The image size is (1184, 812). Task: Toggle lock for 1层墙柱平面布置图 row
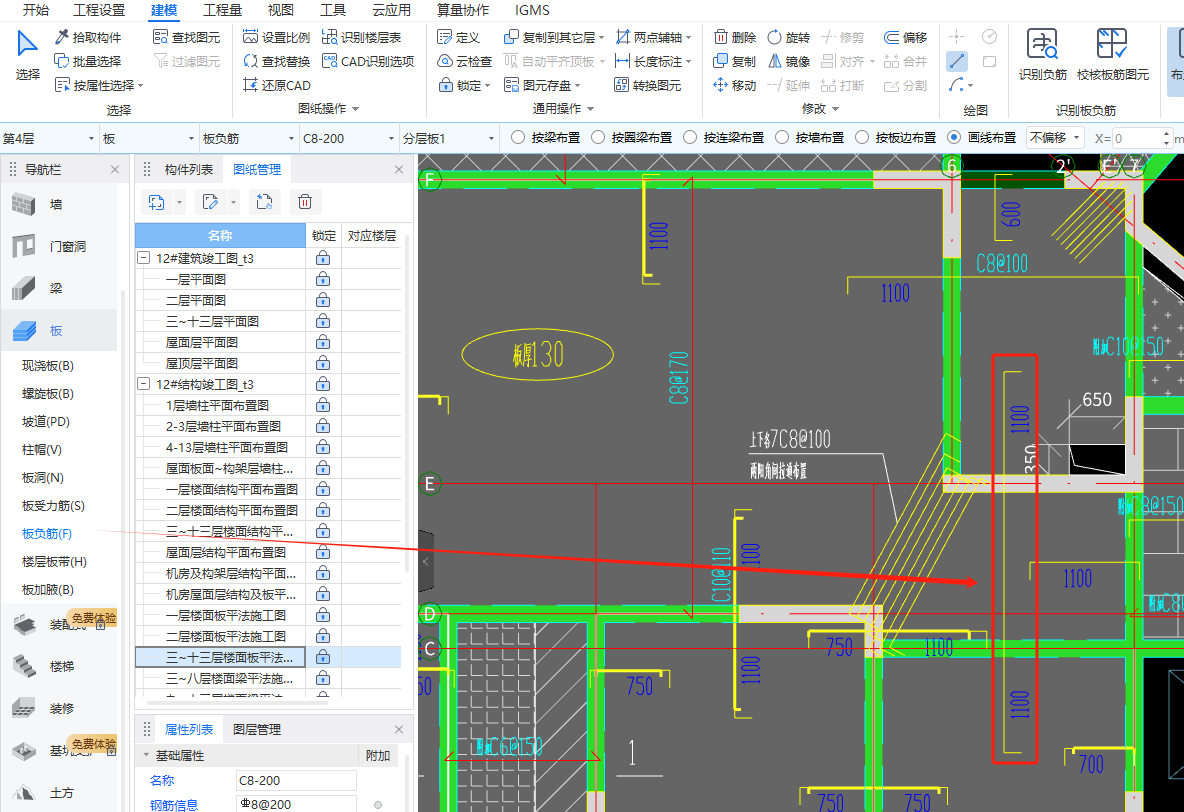(323, 406)
